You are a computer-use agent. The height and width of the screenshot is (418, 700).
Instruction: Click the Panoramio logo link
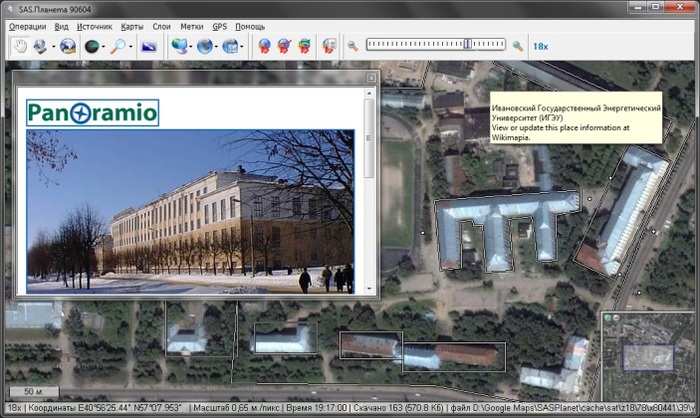point(92,113)
